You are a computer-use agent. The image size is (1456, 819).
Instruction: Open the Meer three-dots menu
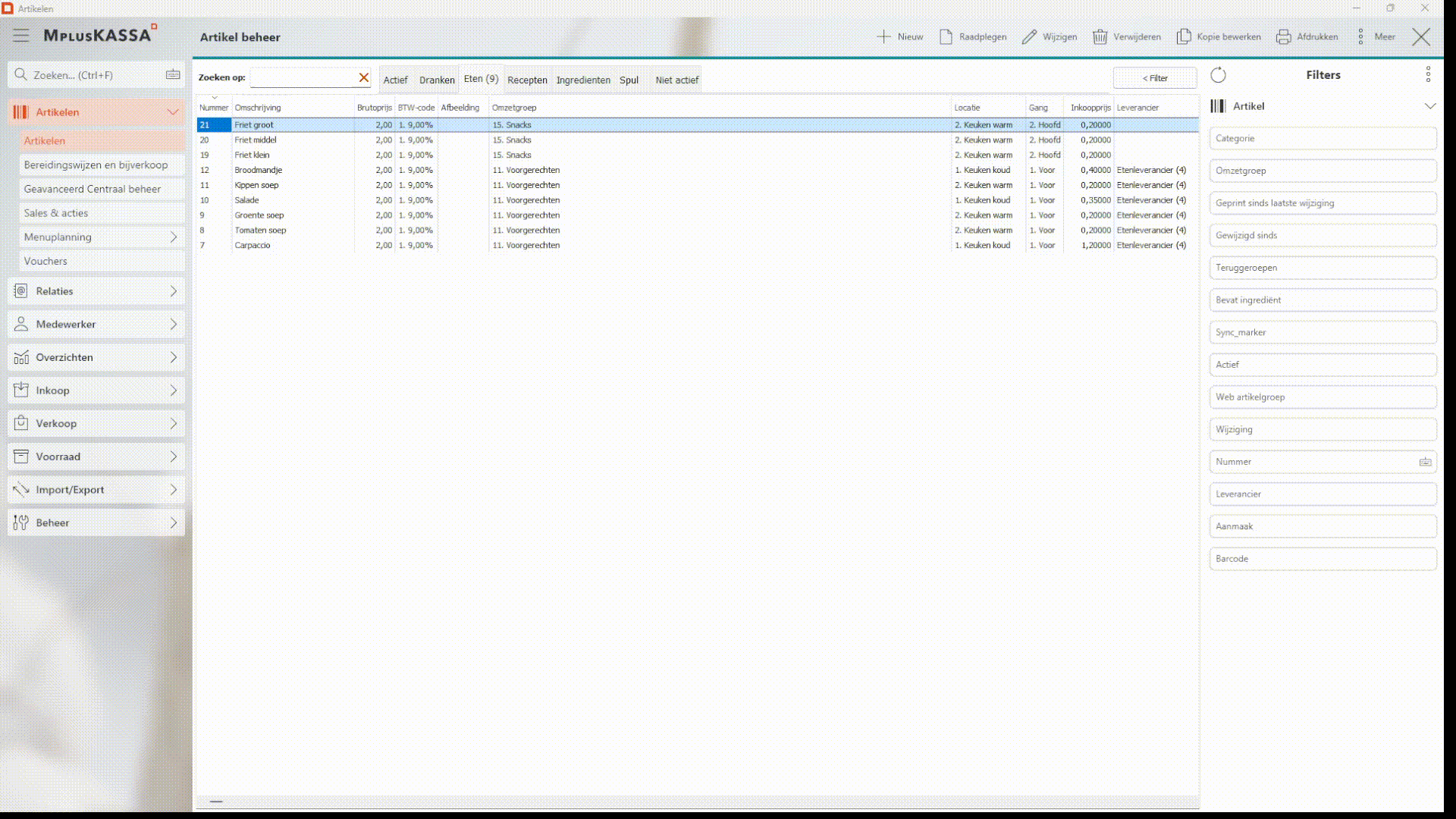point(1360,36)
